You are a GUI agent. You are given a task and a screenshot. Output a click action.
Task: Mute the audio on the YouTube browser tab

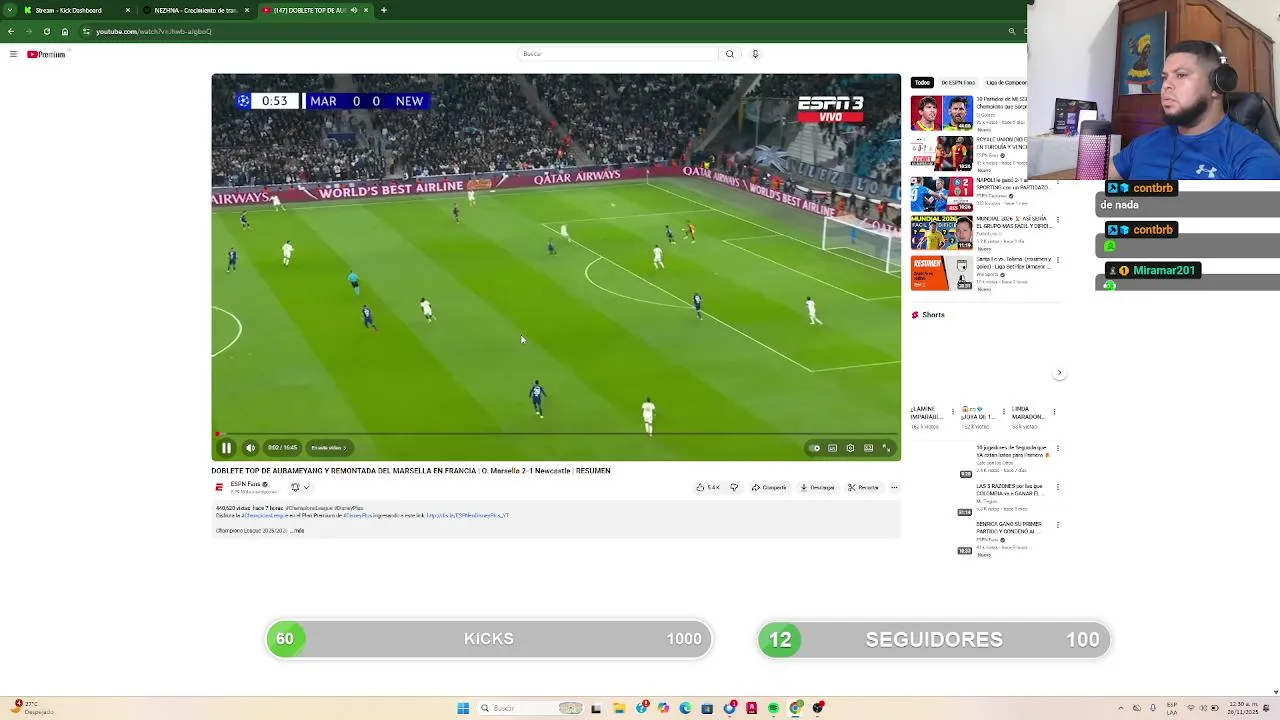tap(354, 10)
